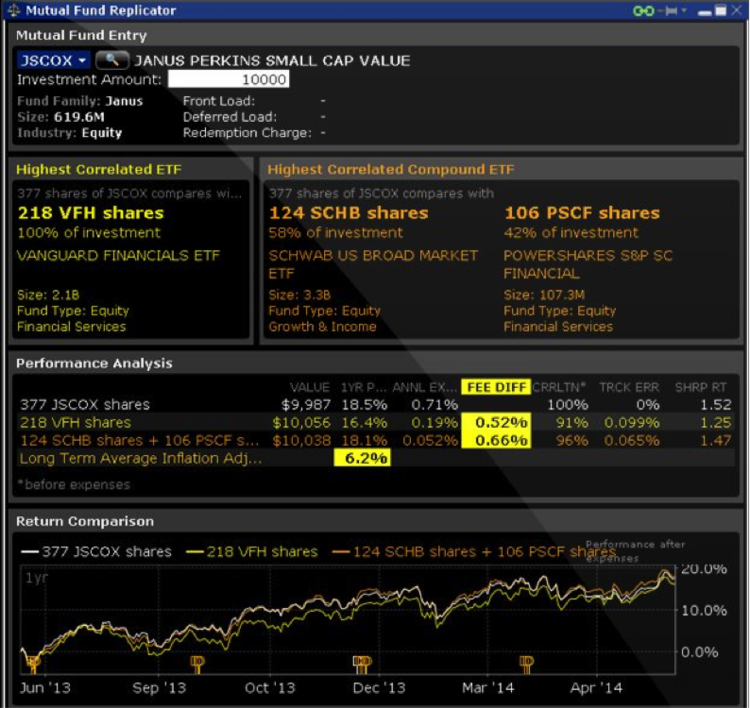Viewport: 750px width, 708px height.
Task: Click the 218 VFH shares heading
Action: pyautogui.click(x=91, y=213)
